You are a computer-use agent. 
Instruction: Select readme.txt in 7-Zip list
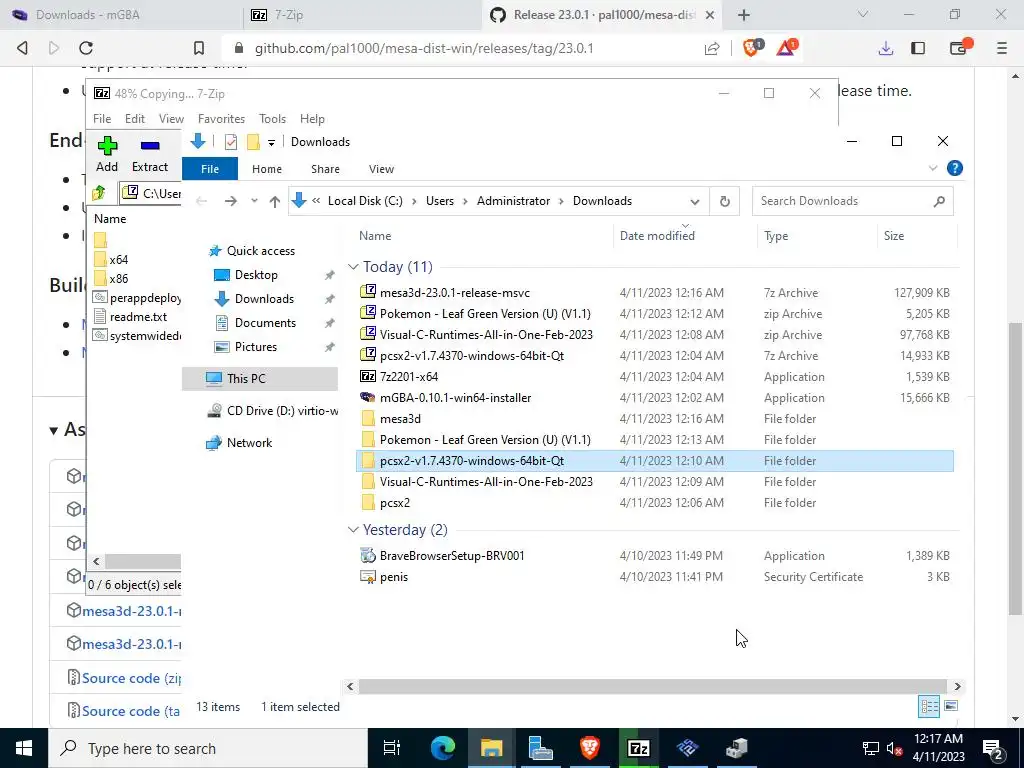[x=138, y=317]
